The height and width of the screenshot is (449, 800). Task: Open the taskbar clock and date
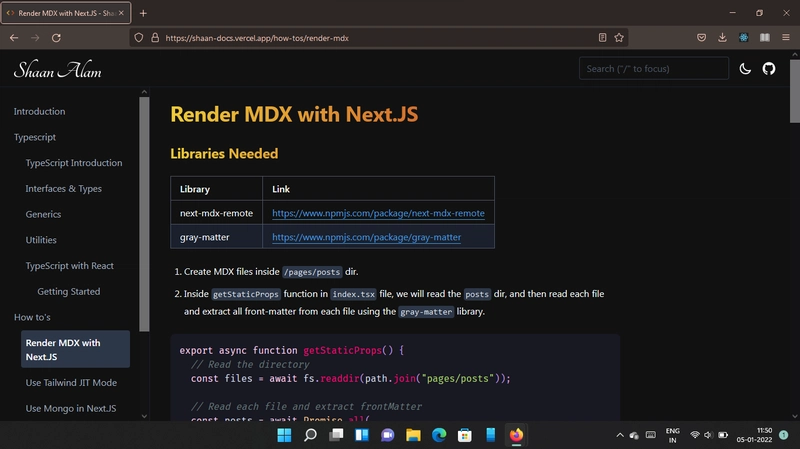(x=754, y=435)
